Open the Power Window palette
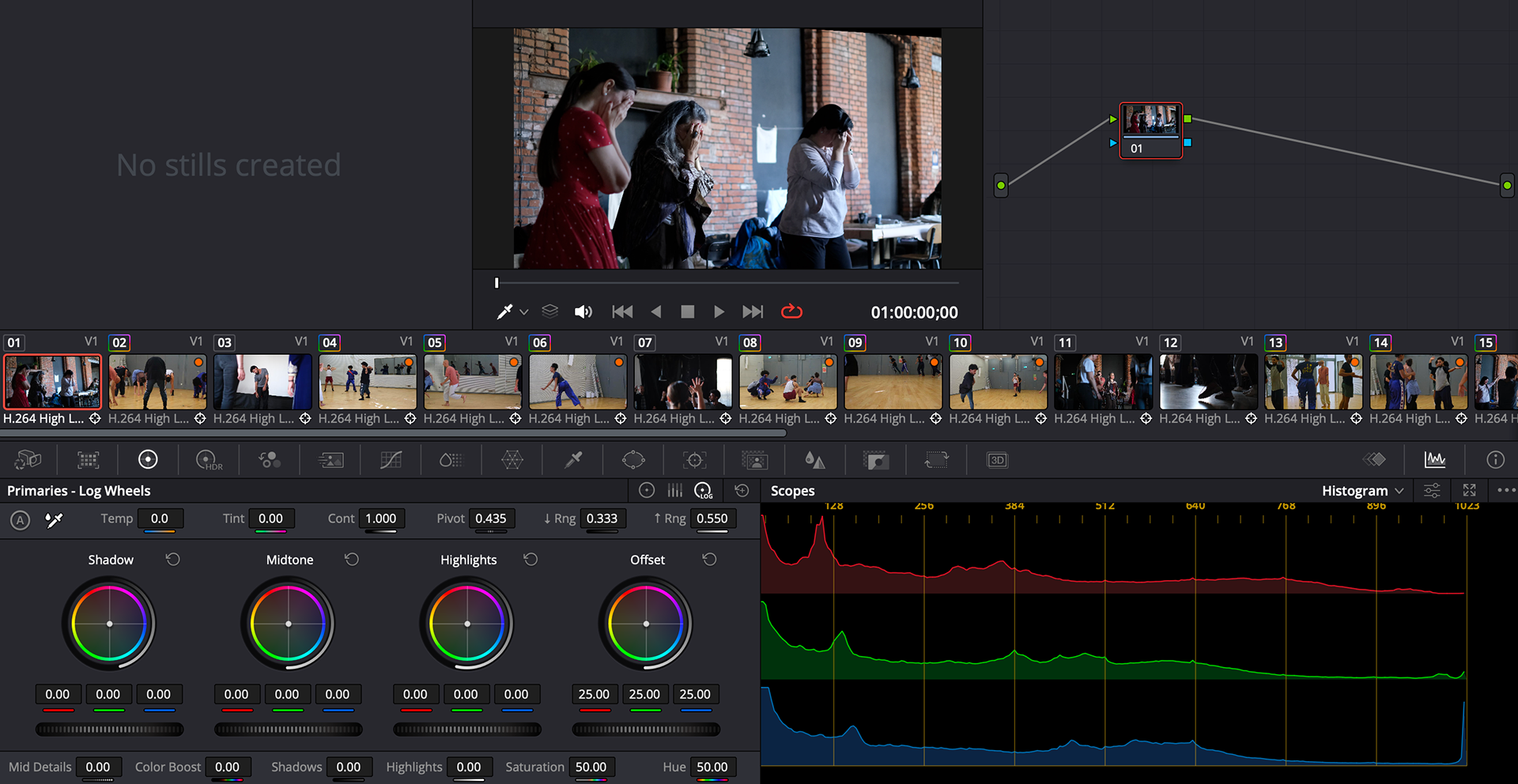Image resolution: width=1518 pixels, height=784 pixels. click(633, 460)
